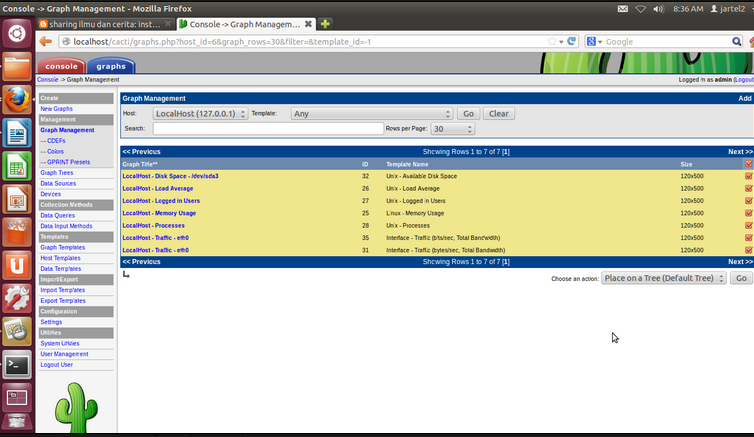Click top Next >> pagination link
The width and height of the screenshot is (754, 437).
click(x=740, y=152)
